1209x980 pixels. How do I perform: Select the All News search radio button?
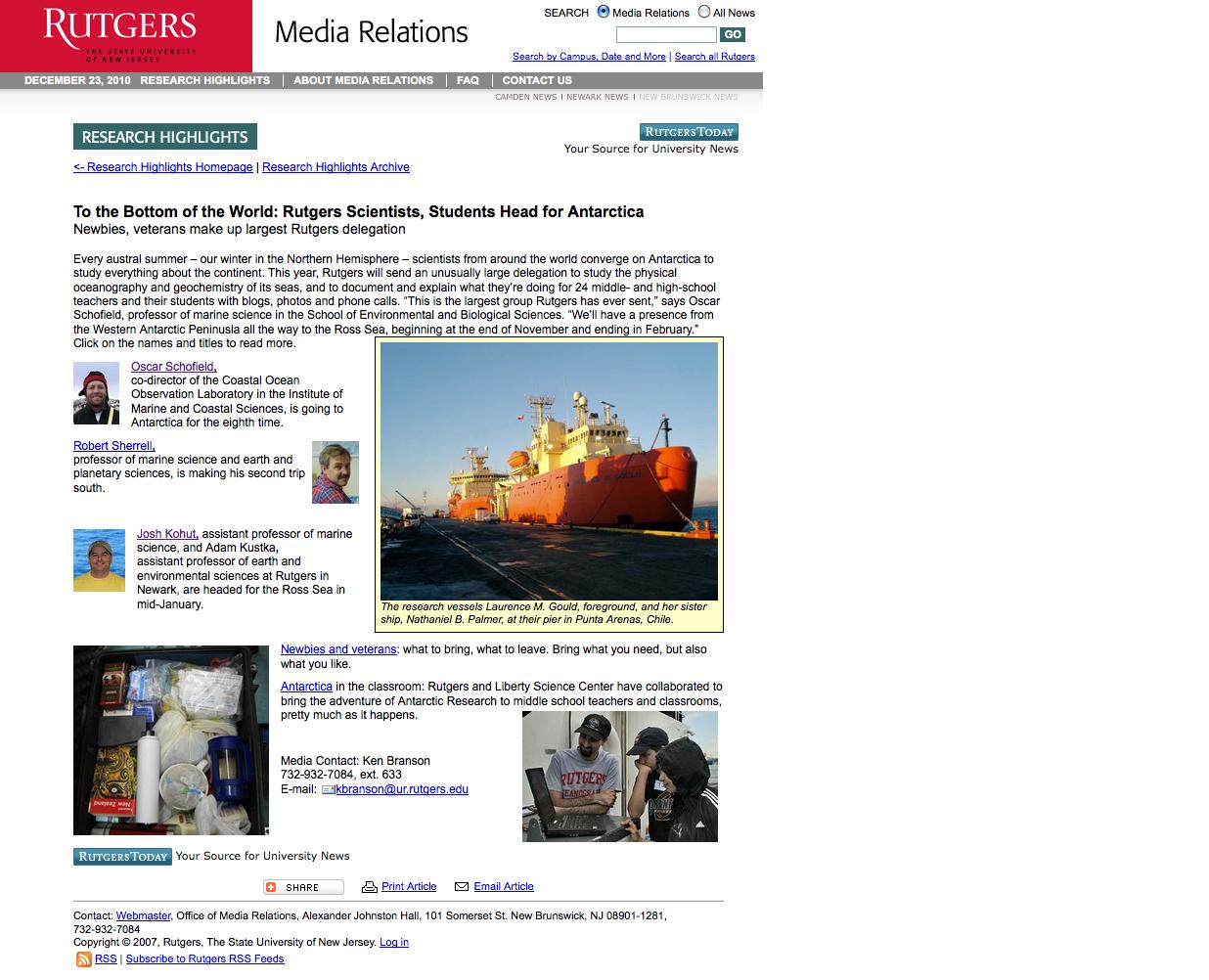[704, 12]
